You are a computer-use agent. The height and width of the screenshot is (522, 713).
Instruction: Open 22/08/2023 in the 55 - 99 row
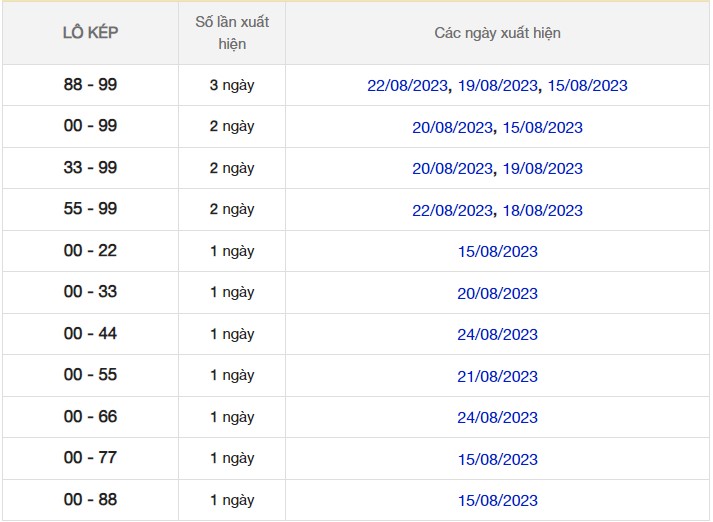(453, 211)
